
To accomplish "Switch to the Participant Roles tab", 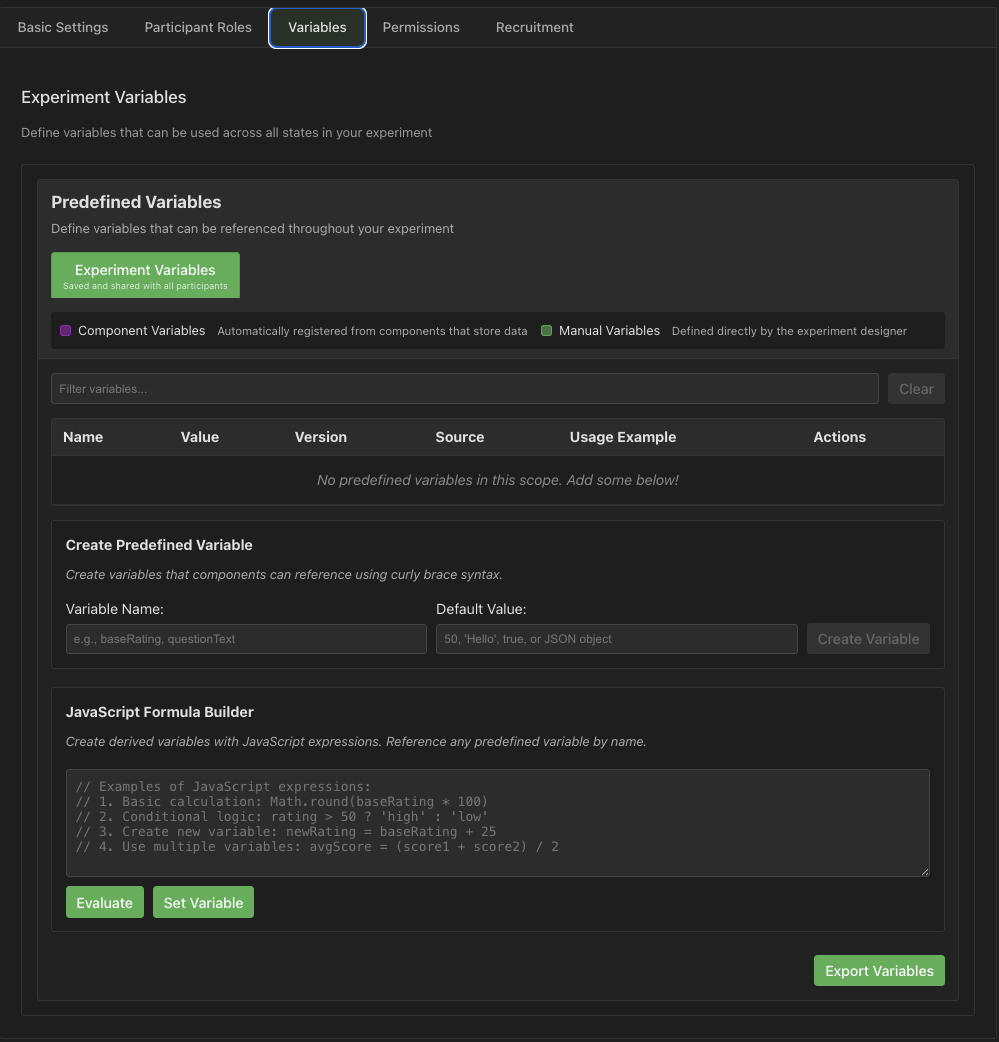I will point(198,27).
